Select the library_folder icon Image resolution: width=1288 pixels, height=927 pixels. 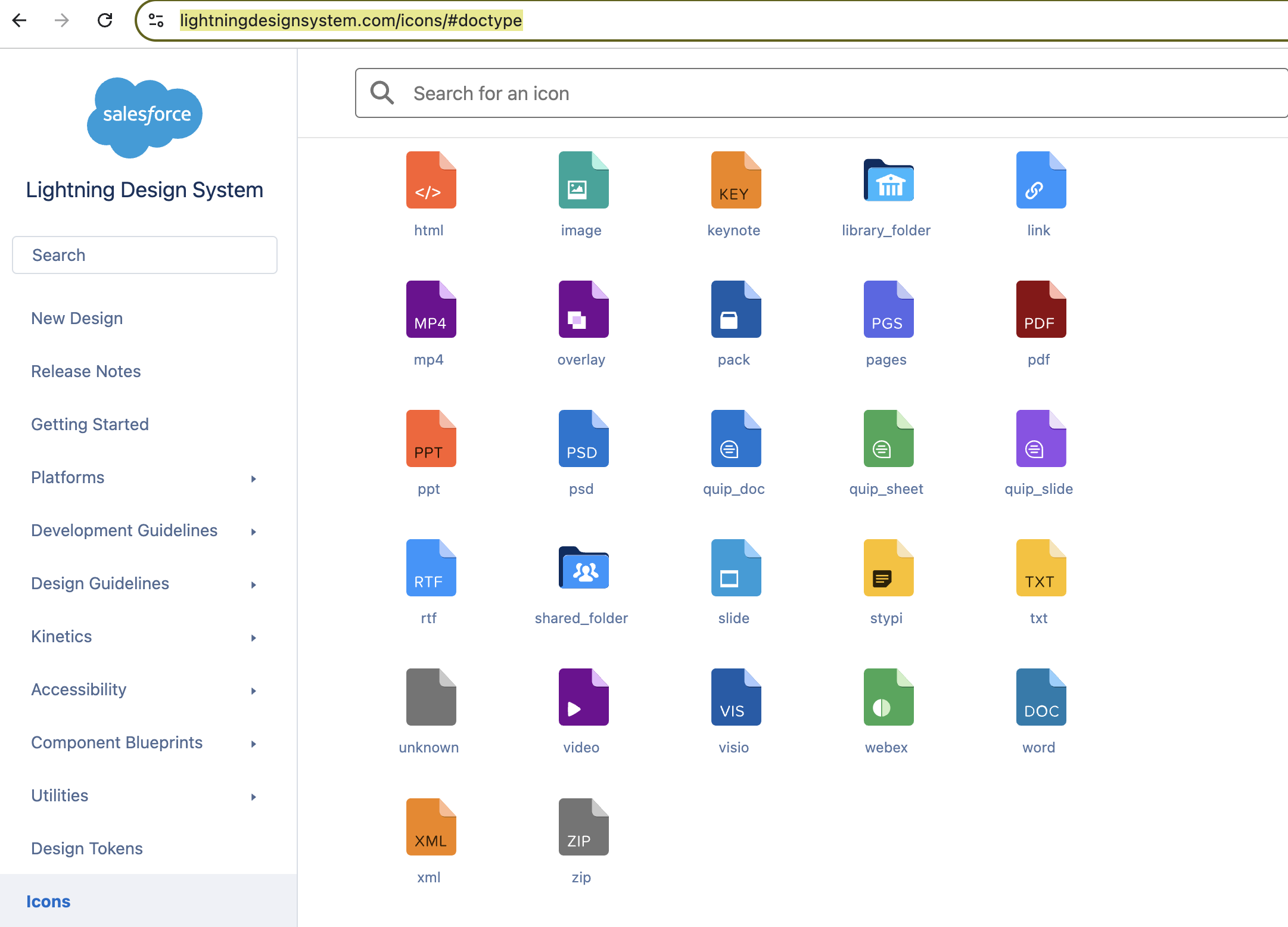click(x=888, y=179)
